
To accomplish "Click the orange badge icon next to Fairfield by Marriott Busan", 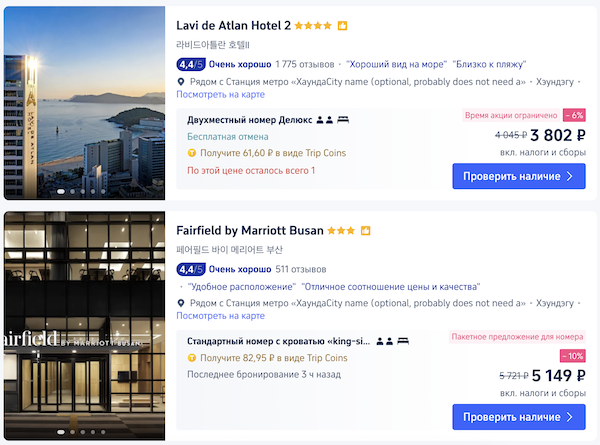I will point(365,230).
